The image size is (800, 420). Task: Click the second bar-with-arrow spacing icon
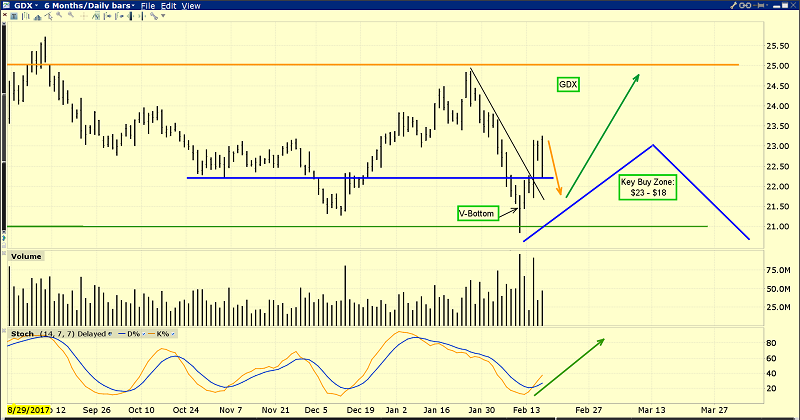click(119, 16)
